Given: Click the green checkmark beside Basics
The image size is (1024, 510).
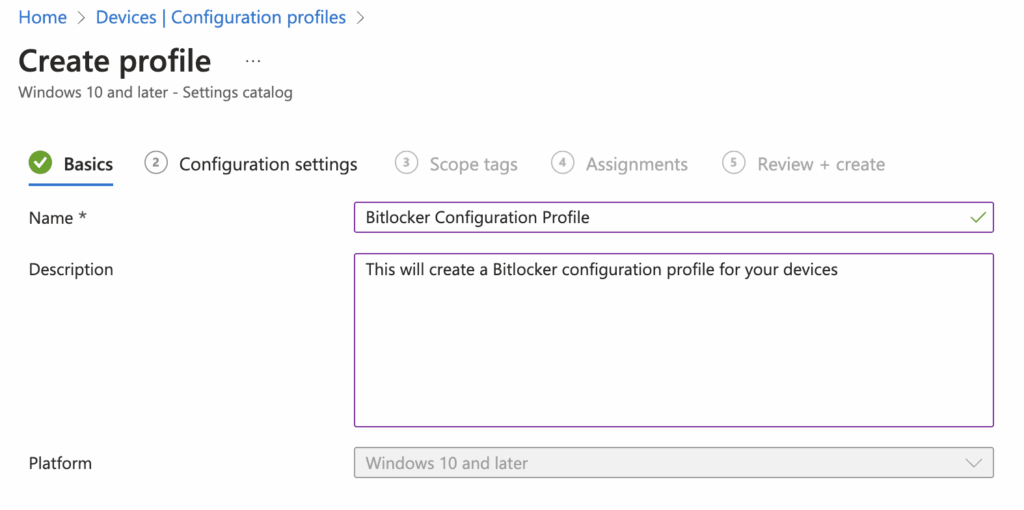Looking at the screenshot, I should (x=40, y=163).
